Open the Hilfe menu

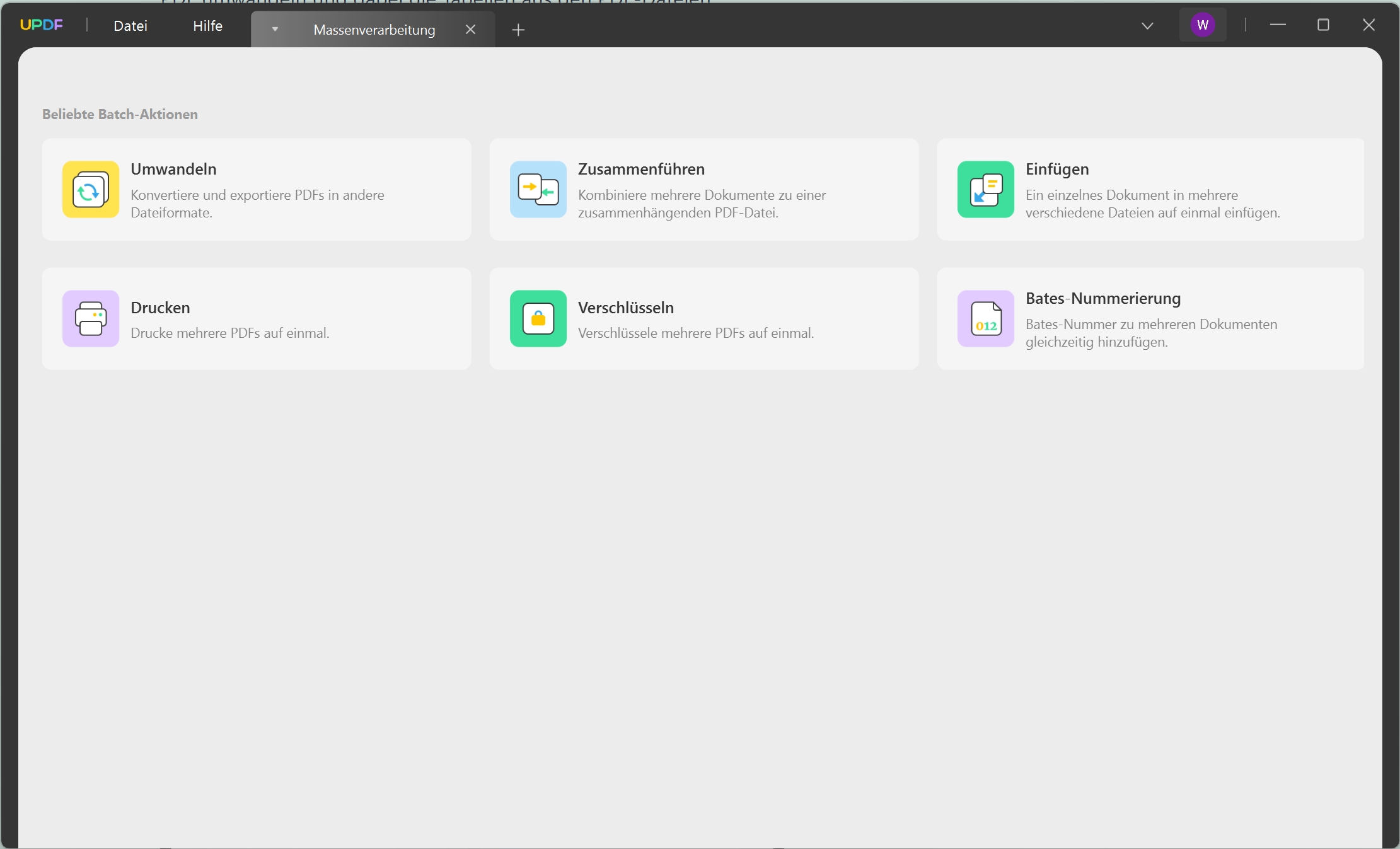[x=207, y=26]
